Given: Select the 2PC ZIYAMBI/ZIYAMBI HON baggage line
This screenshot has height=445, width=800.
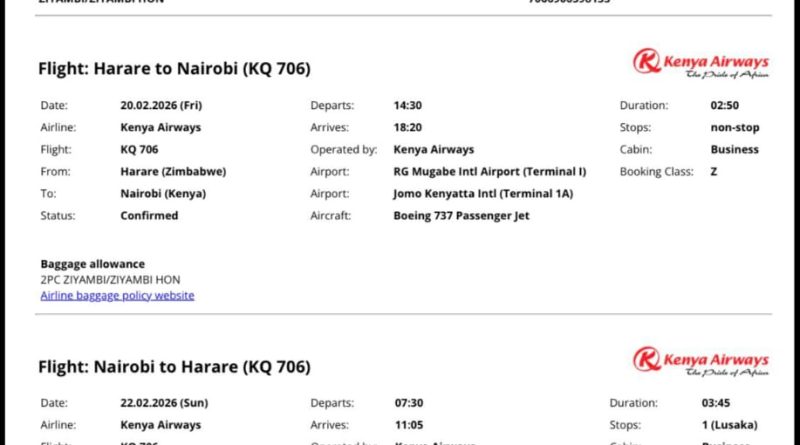Looking at the screenshot, I should point(110,280).
